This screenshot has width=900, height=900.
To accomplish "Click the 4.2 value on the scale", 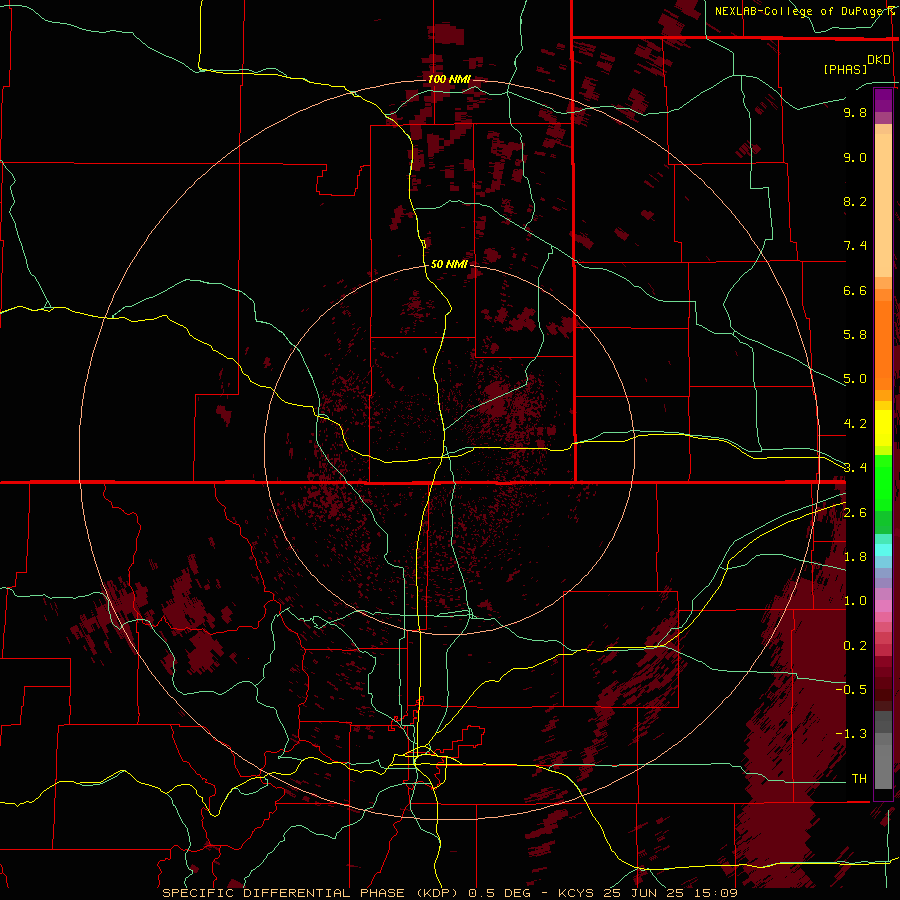I will coord(855,424).
